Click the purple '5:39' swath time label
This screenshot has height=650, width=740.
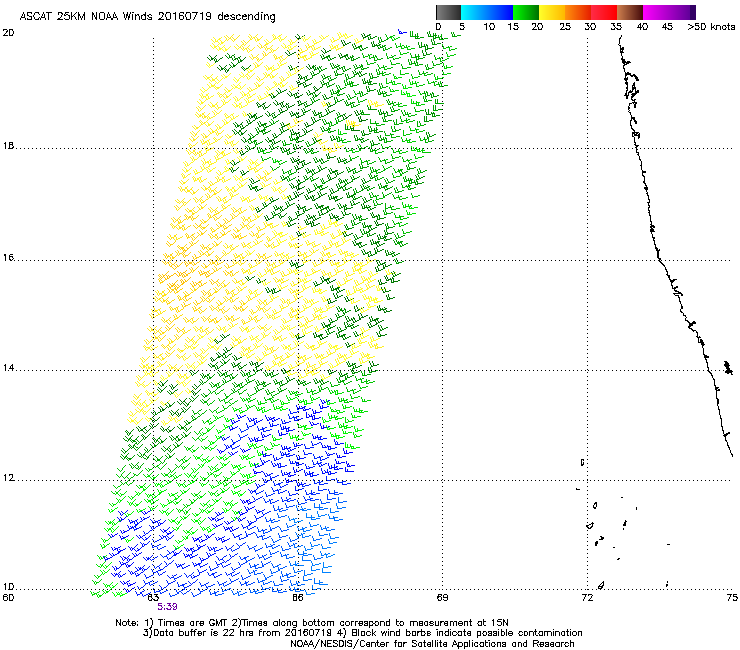167,607
